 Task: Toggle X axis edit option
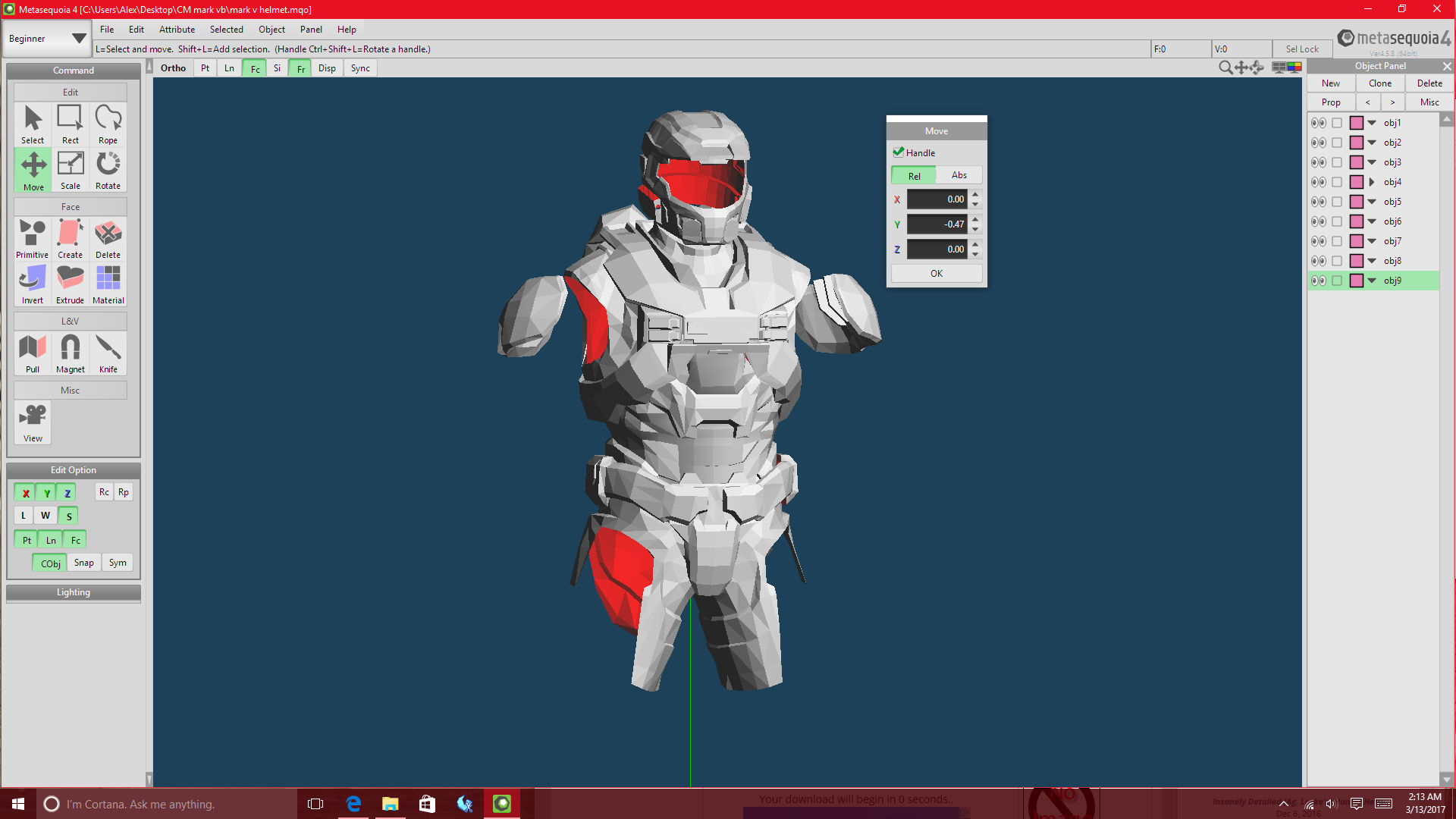(x=26, y=493)
